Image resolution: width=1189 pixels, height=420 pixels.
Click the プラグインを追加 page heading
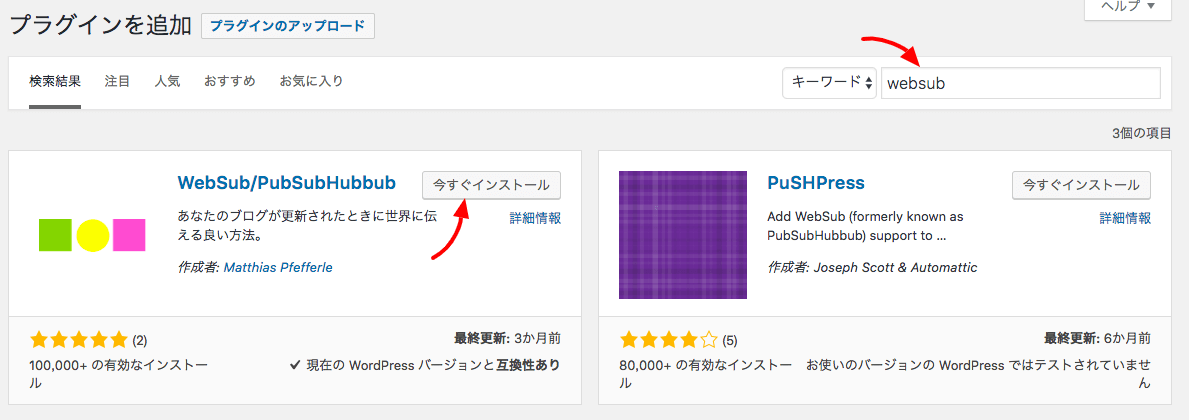pos(100,26)
